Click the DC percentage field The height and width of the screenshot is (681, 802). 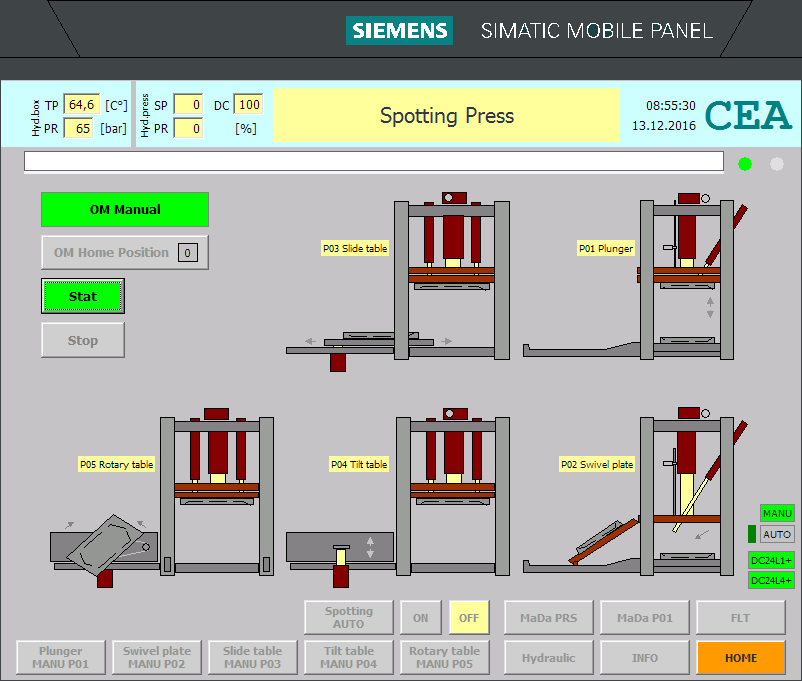pos(249,104)
